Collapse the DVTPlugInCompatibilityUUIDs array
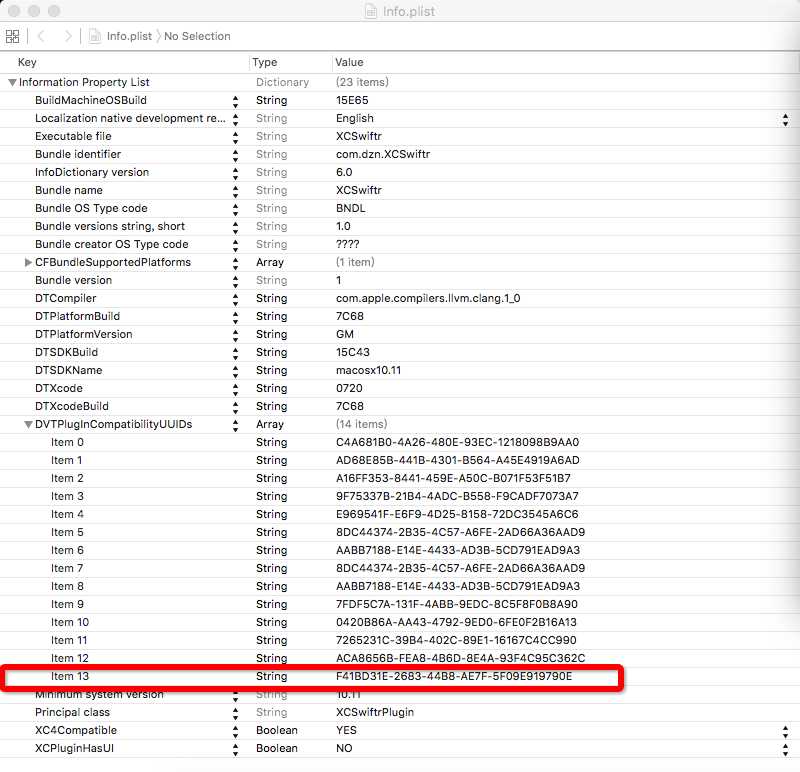The image size is (800, 772). [x=29, y=425]
